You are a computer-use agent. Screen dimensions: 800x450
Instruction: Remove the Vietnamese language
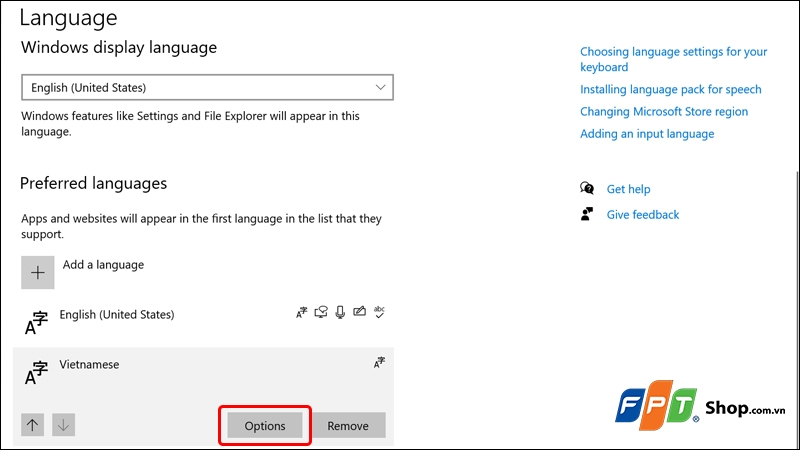(x=348, y=425)
